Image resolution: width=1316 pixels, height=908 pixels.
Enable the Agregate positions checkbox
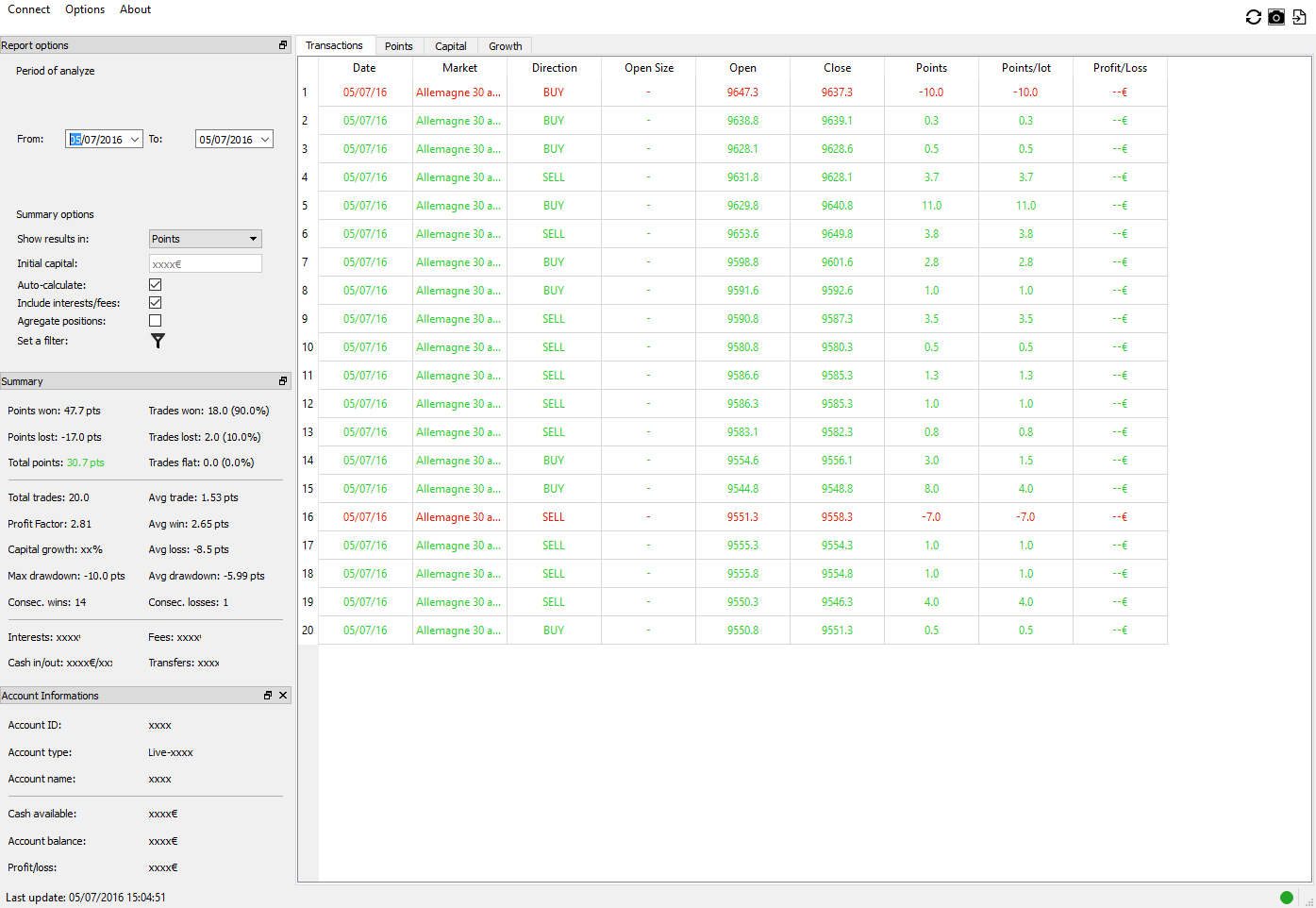[156, 321]
